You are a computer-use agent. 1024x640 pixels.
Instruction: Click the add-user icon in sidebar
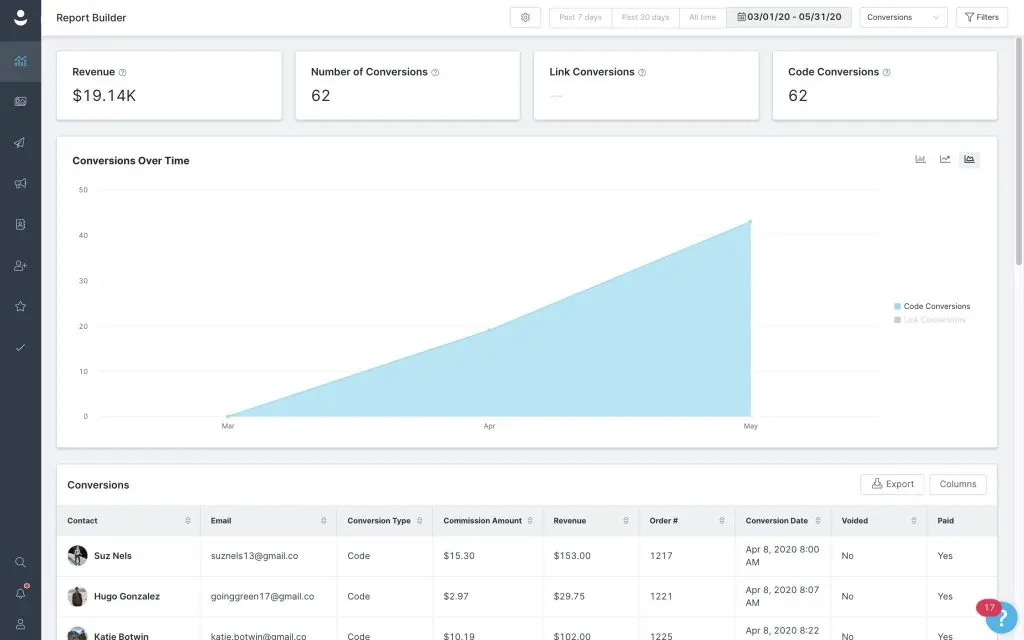[20, 266]
